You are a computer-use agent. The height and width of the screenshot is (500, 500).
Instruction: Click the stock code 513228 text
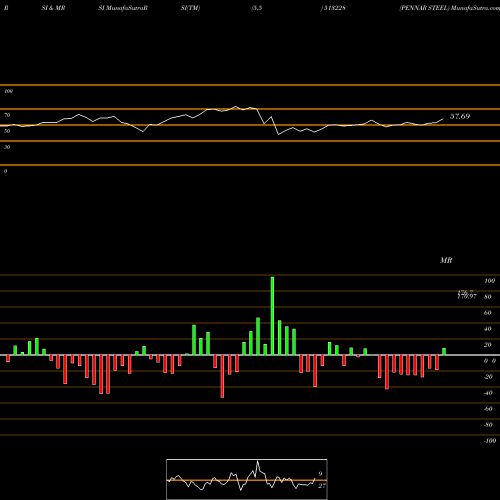click(334, 8)
